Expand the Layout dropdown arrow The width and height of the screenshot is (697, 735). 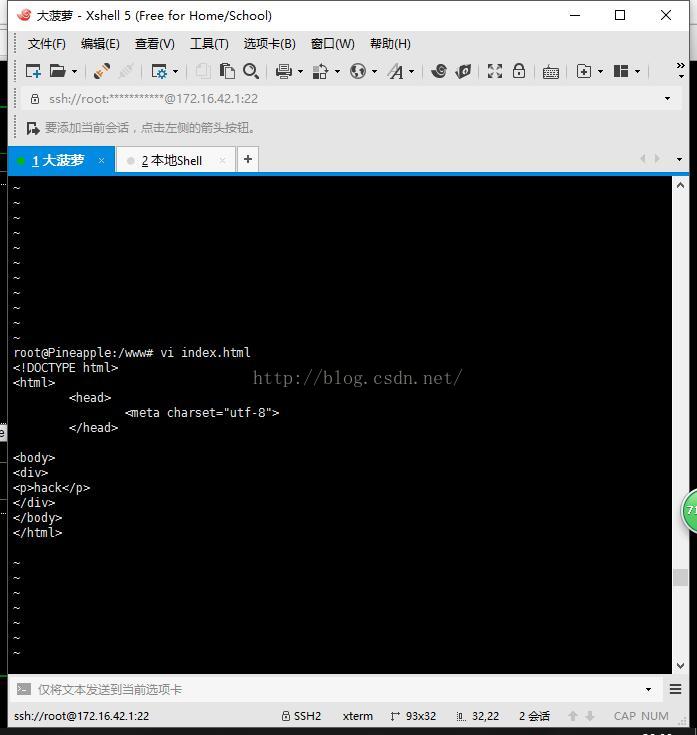tap(637, 72)
